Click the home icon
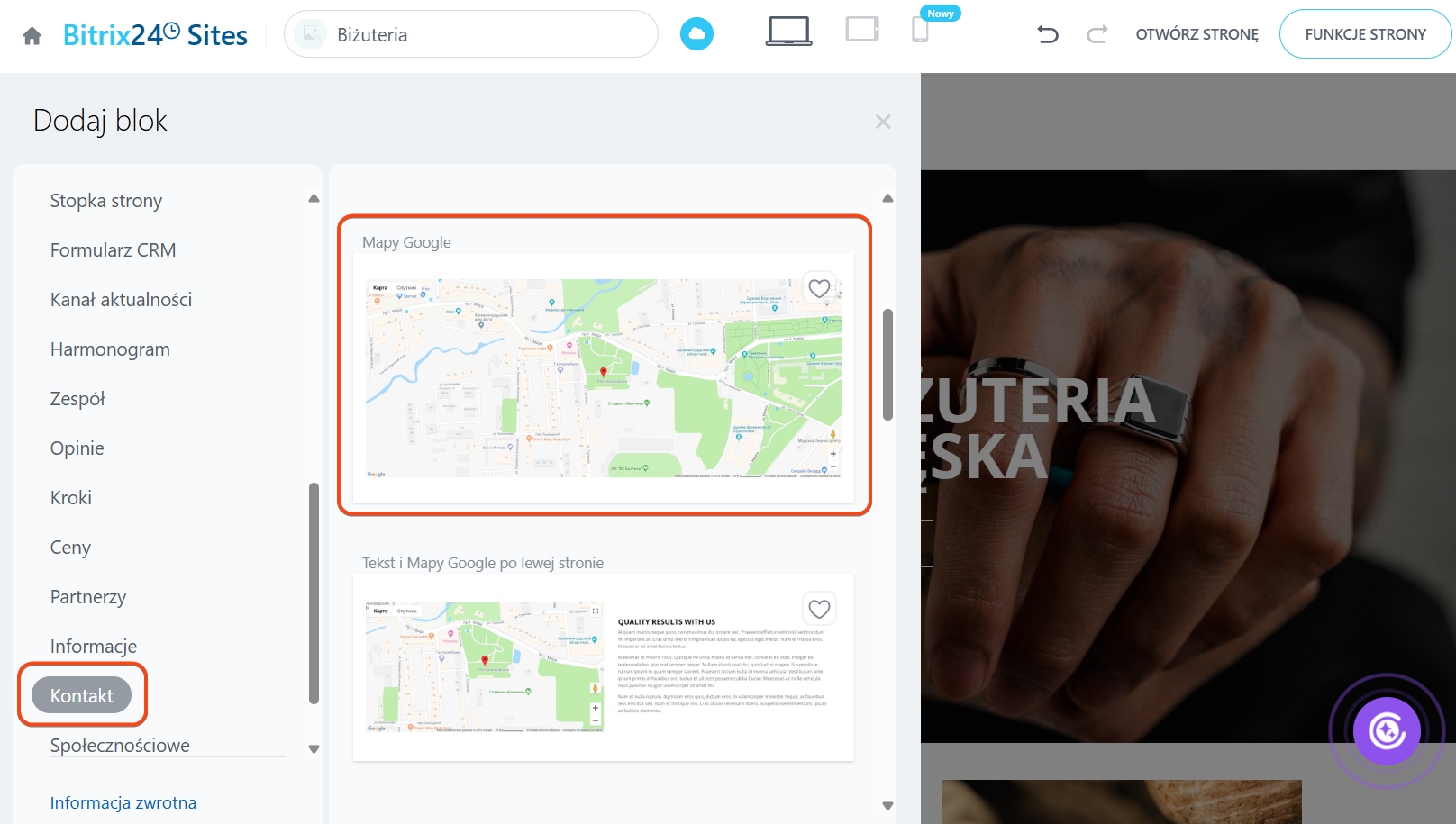 point(32,35)
